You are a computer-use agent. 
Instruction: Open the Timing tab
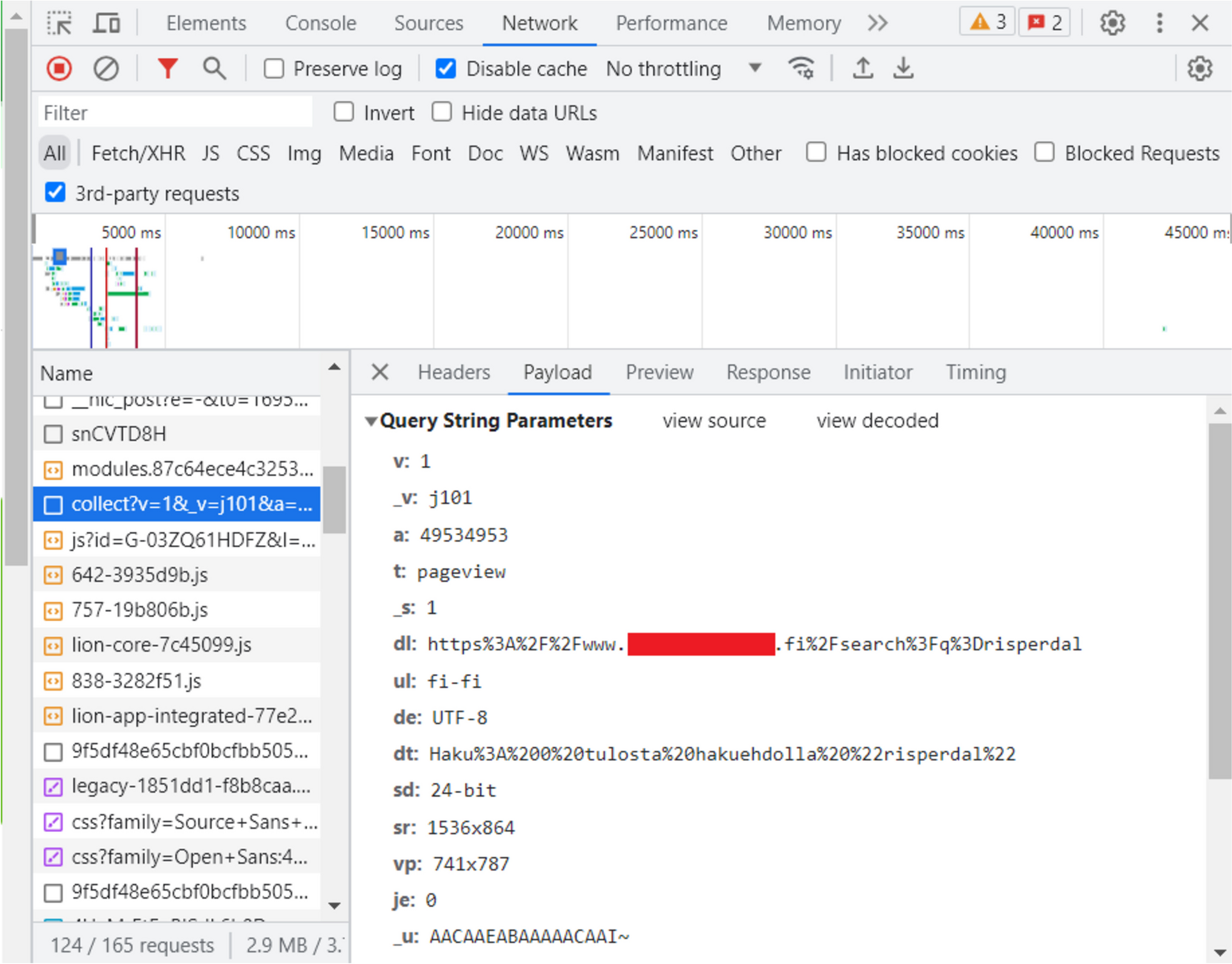(x=976, y=372)
